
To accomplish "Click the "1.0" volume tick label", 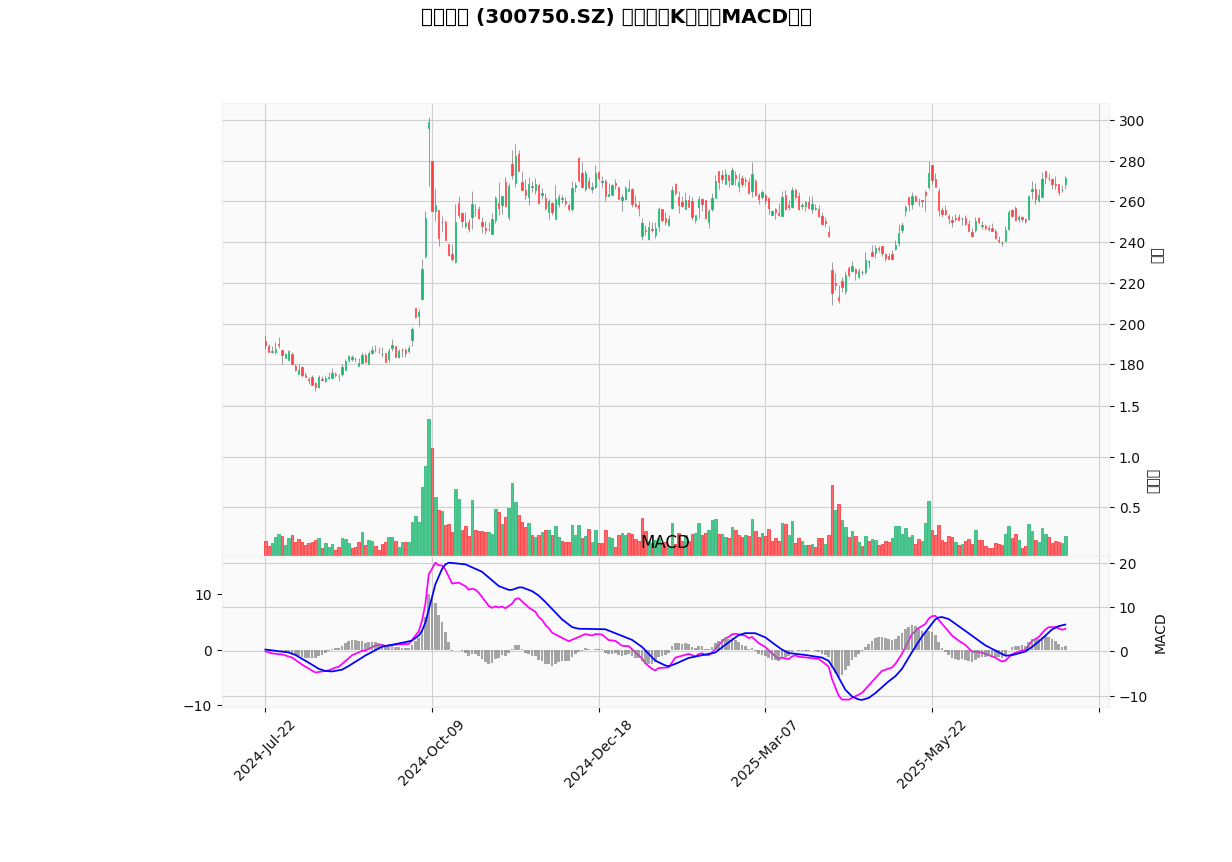I will [1130, 458].
